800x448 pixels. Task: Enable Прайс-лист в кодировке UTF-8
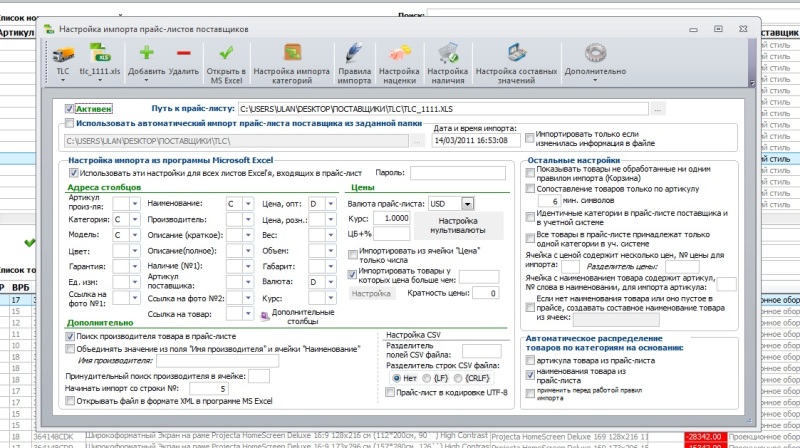tap(390, 392)
